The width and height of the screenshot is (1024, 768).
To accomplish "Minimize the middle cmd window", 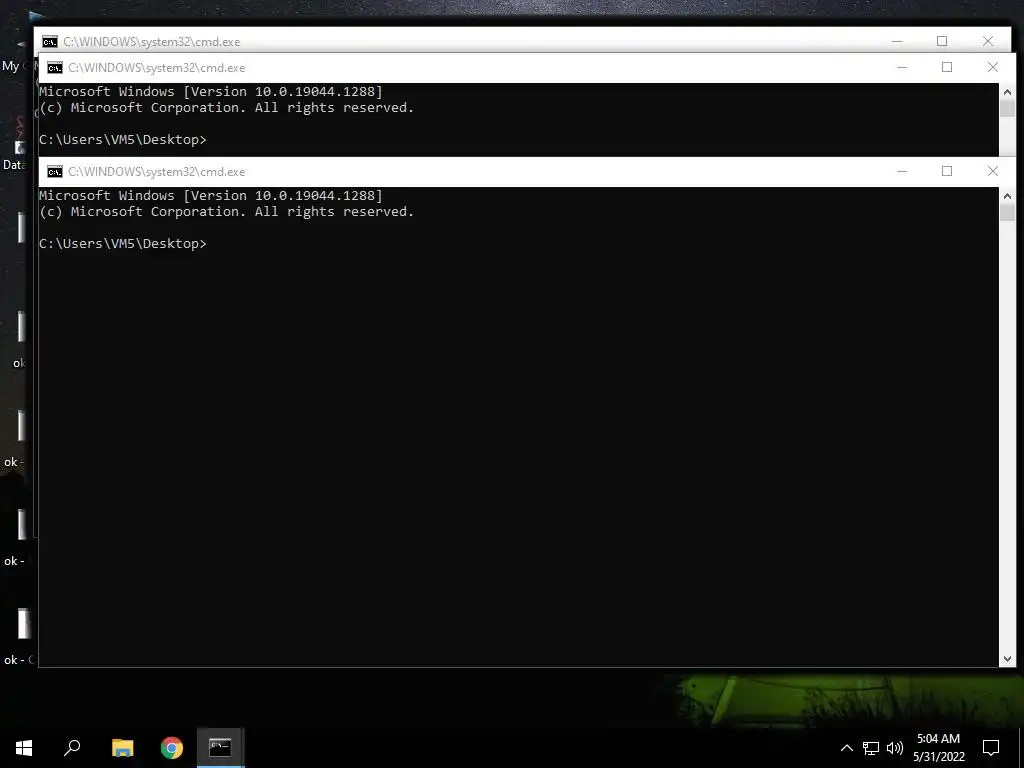I will coord(902,67).
